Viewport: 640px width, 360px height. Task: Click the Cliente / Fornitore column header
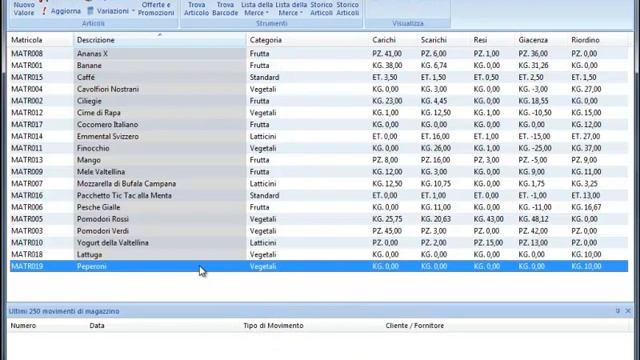415,325
